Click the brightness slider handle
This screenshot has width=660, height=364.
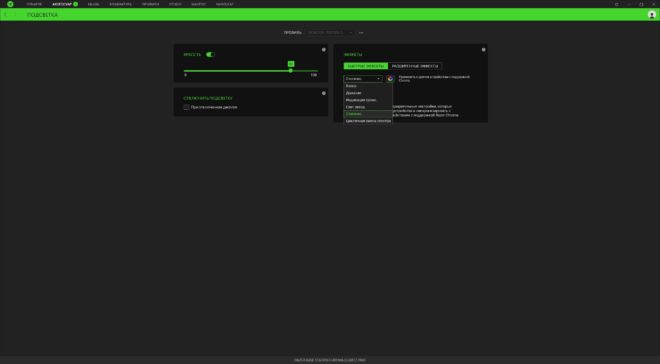click(x=290, y=71)
